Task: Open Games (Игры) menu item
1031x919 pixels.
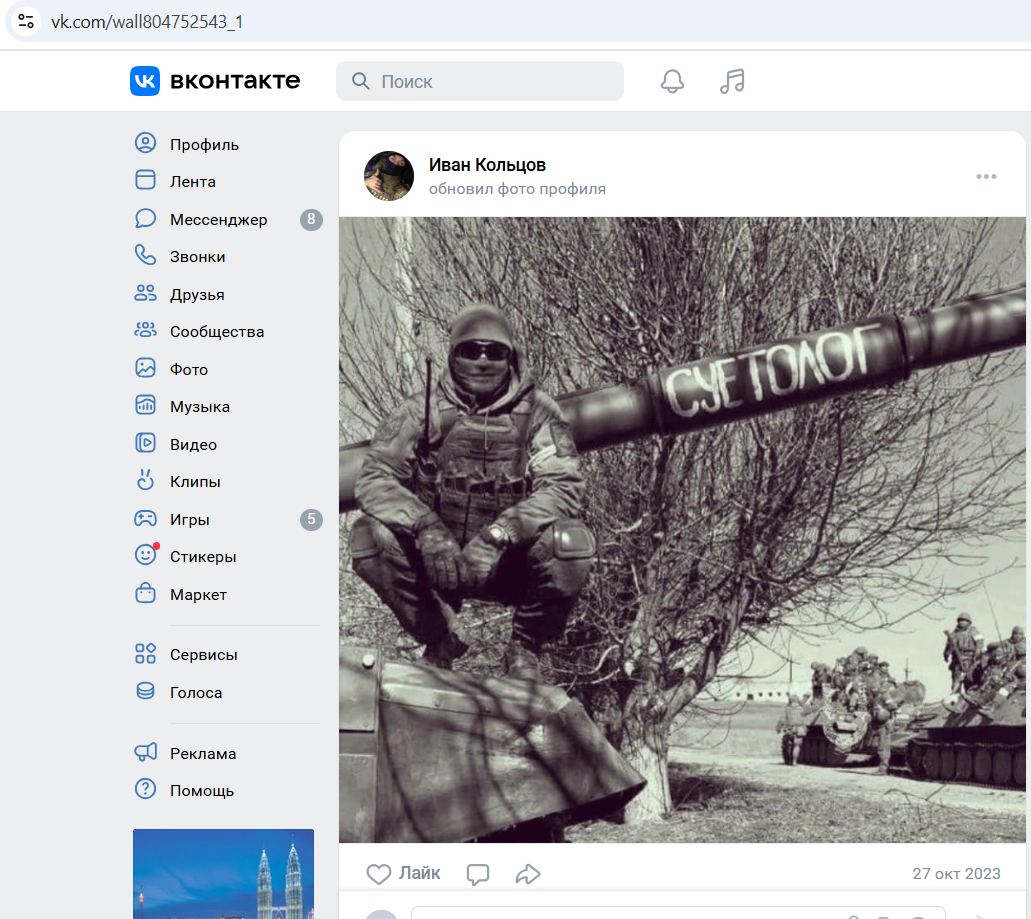Action: tap(189, 519)
